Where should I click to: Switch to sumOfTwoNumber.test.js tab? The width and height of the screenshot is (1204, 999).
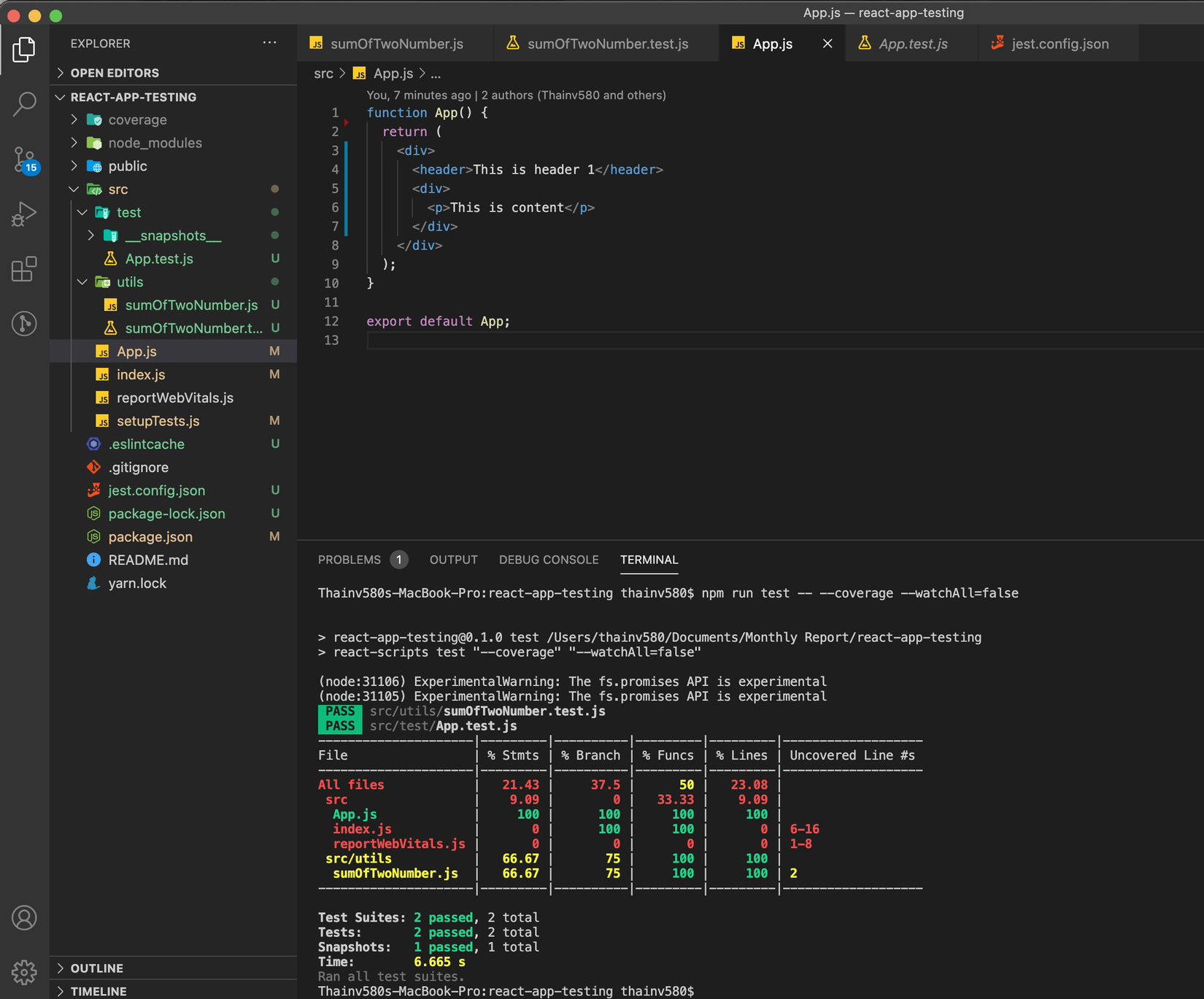607,44
